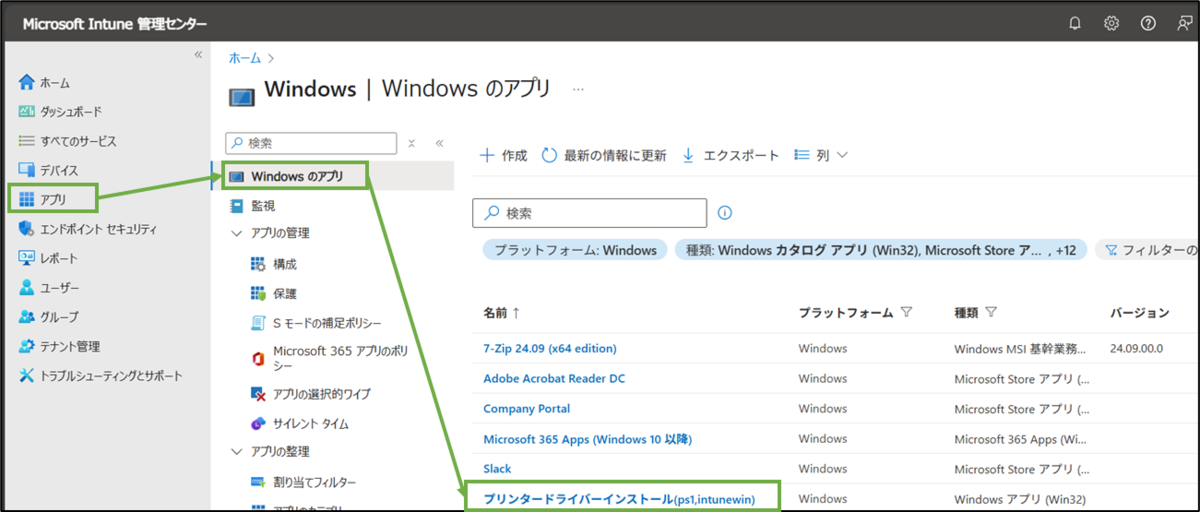Collapse the アプリの管理 section
The height and width of the screenshot is (512, 1200).
pyautogui.click(x=236, y=233)
